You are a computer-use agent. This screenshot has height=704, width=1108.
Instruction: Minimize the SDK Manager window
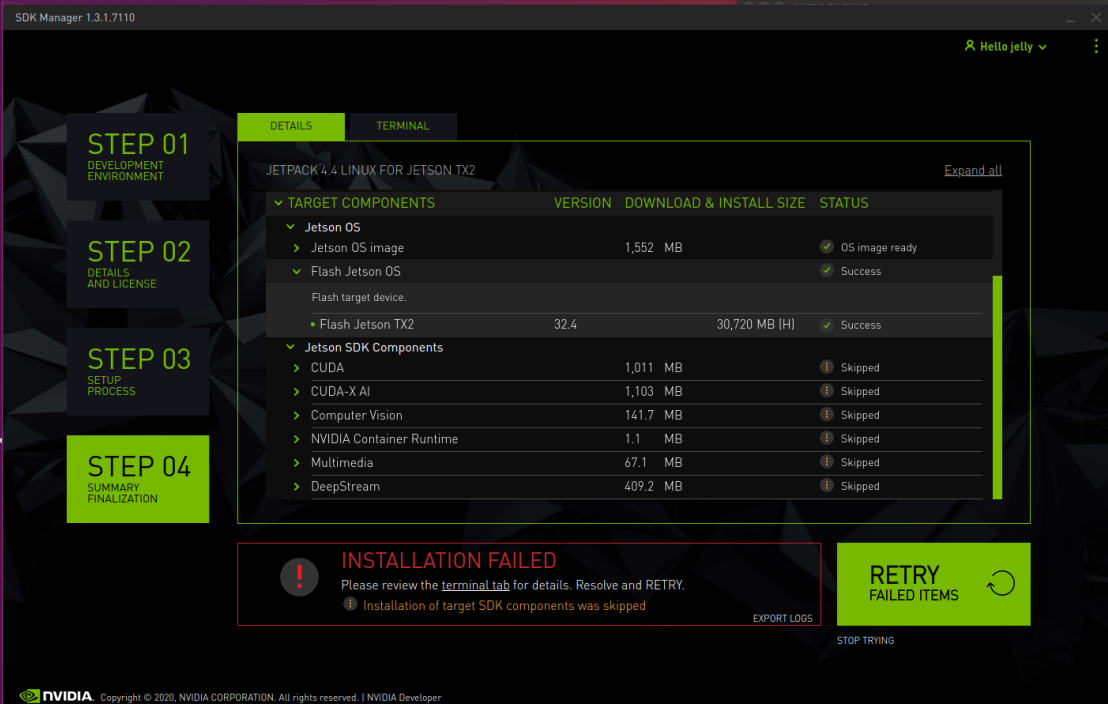[x=1070, y=19]
